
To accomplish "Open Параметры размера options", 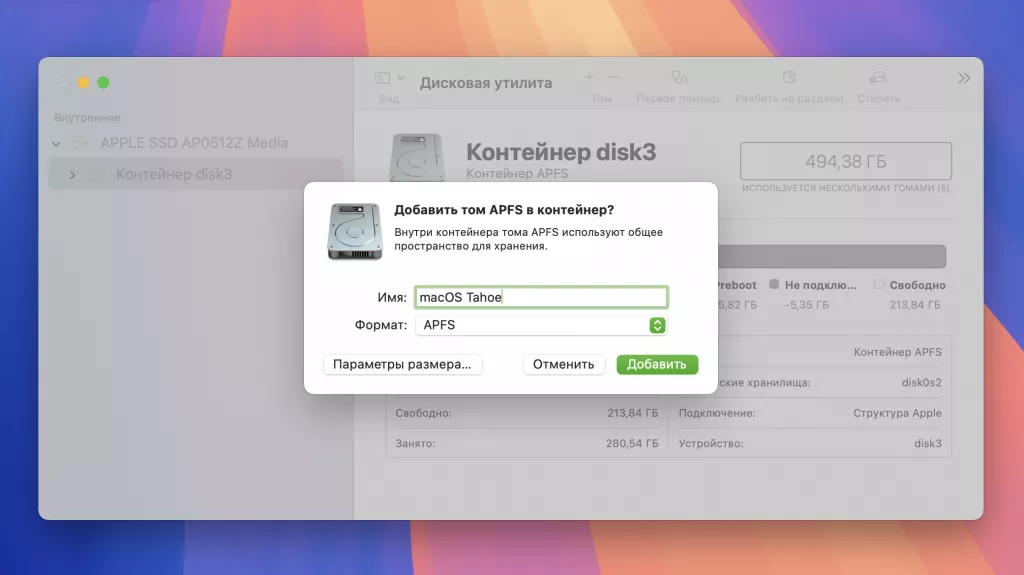I will [x=402, y=365].
